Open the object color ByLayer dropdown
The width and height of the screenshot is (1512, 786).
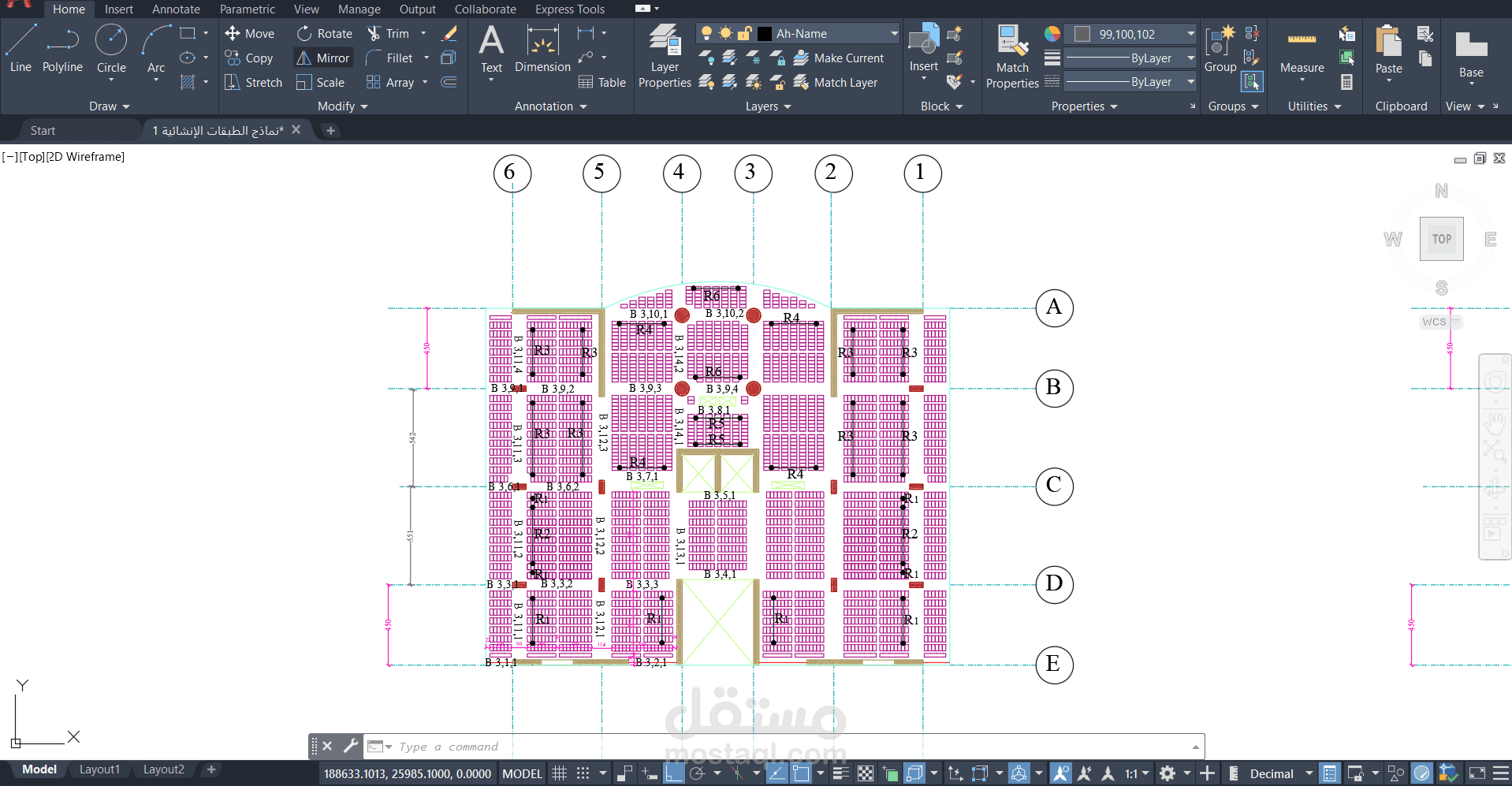pos(1130,58)
